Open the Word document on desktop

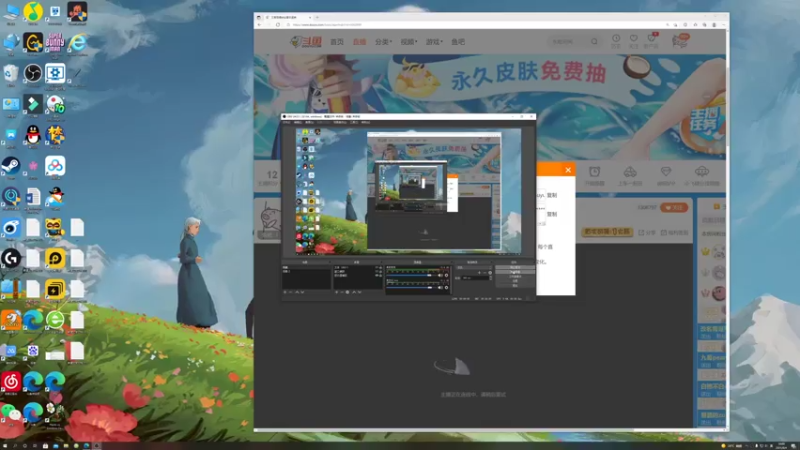point(33,197)
